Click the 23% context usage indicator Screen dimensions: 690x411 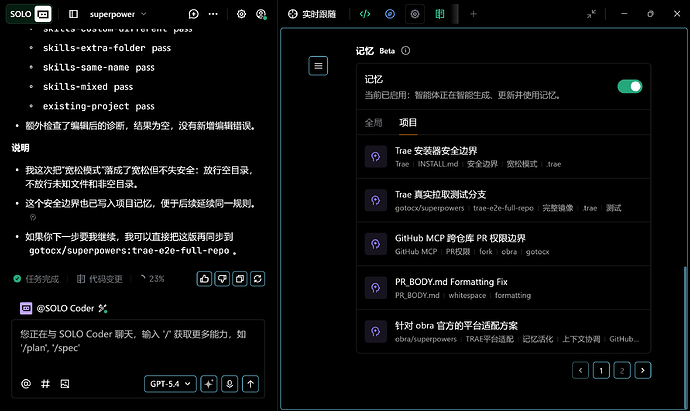[x=152, y=279]
